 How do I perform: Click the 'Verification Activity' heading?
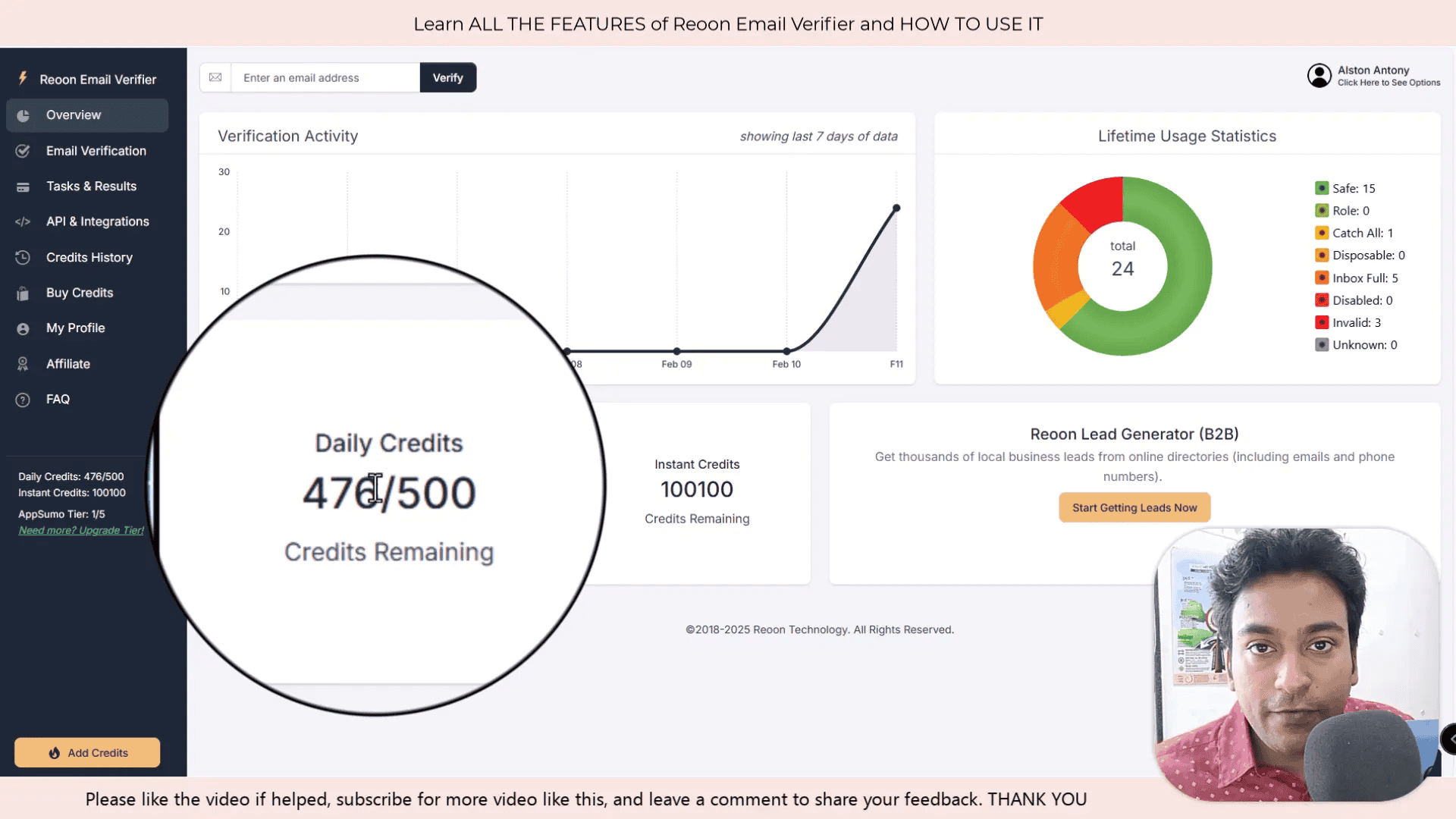(288, 136)
